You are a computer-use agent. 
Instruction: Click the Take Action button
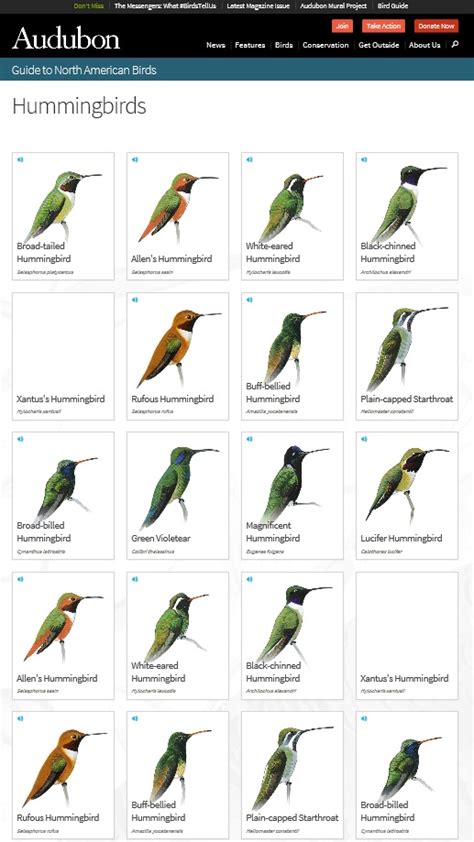click(x=383, y=26)
